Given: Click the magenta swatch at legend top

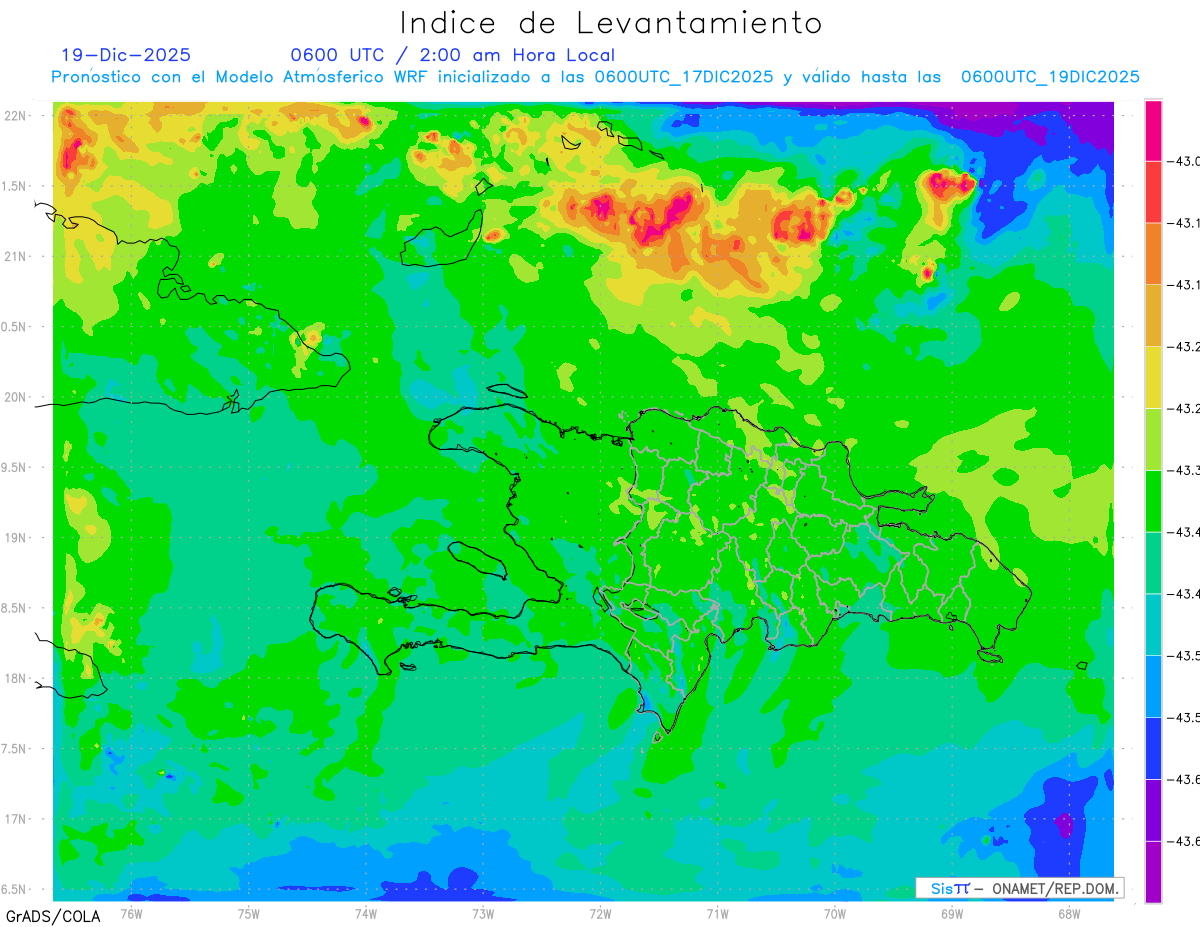Looking at the screenshot, I should coord(1153,130).
